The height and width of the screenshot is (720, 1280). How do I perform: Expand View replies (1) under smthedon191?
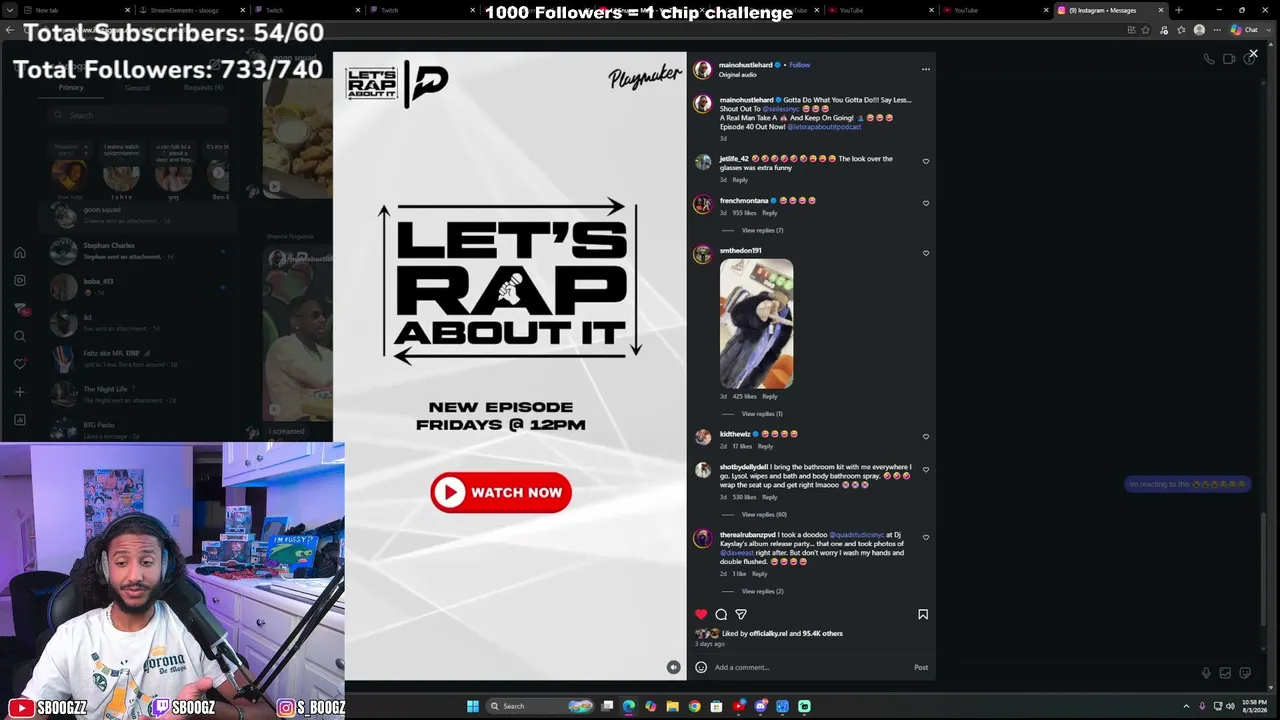(762, 414)
